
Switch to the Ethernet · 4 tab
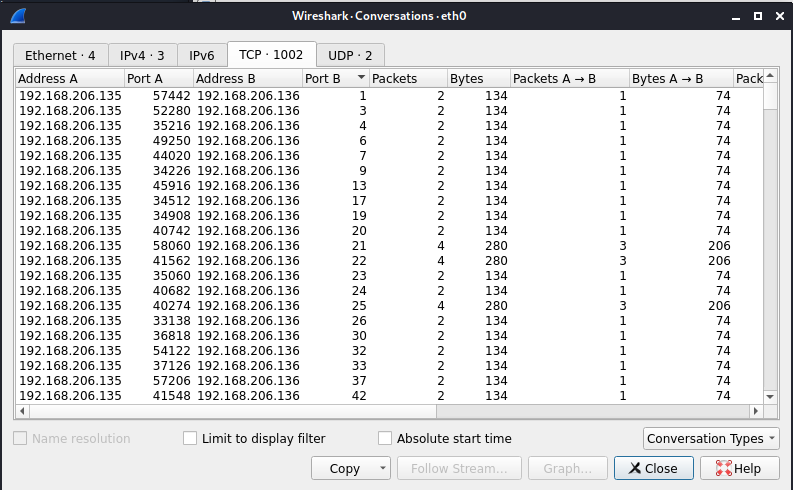coord(60,55)
